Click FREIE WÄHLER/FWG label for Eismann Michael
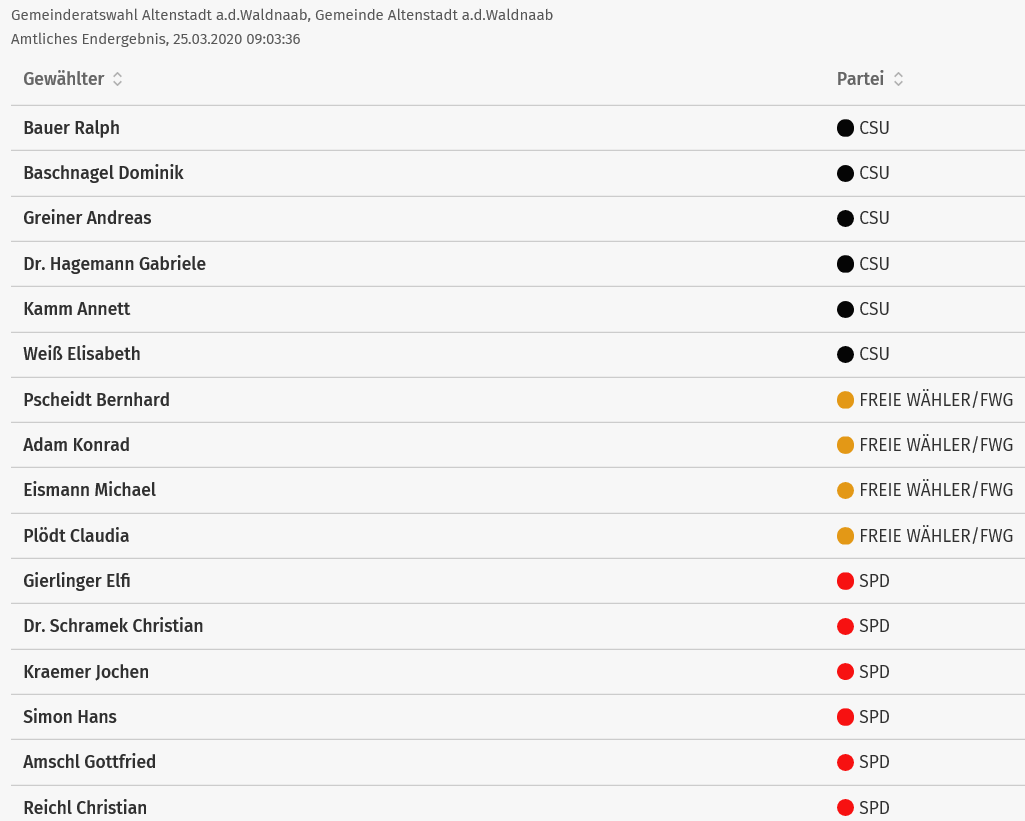Screen dimensions: 1025x821 (936, 490)
